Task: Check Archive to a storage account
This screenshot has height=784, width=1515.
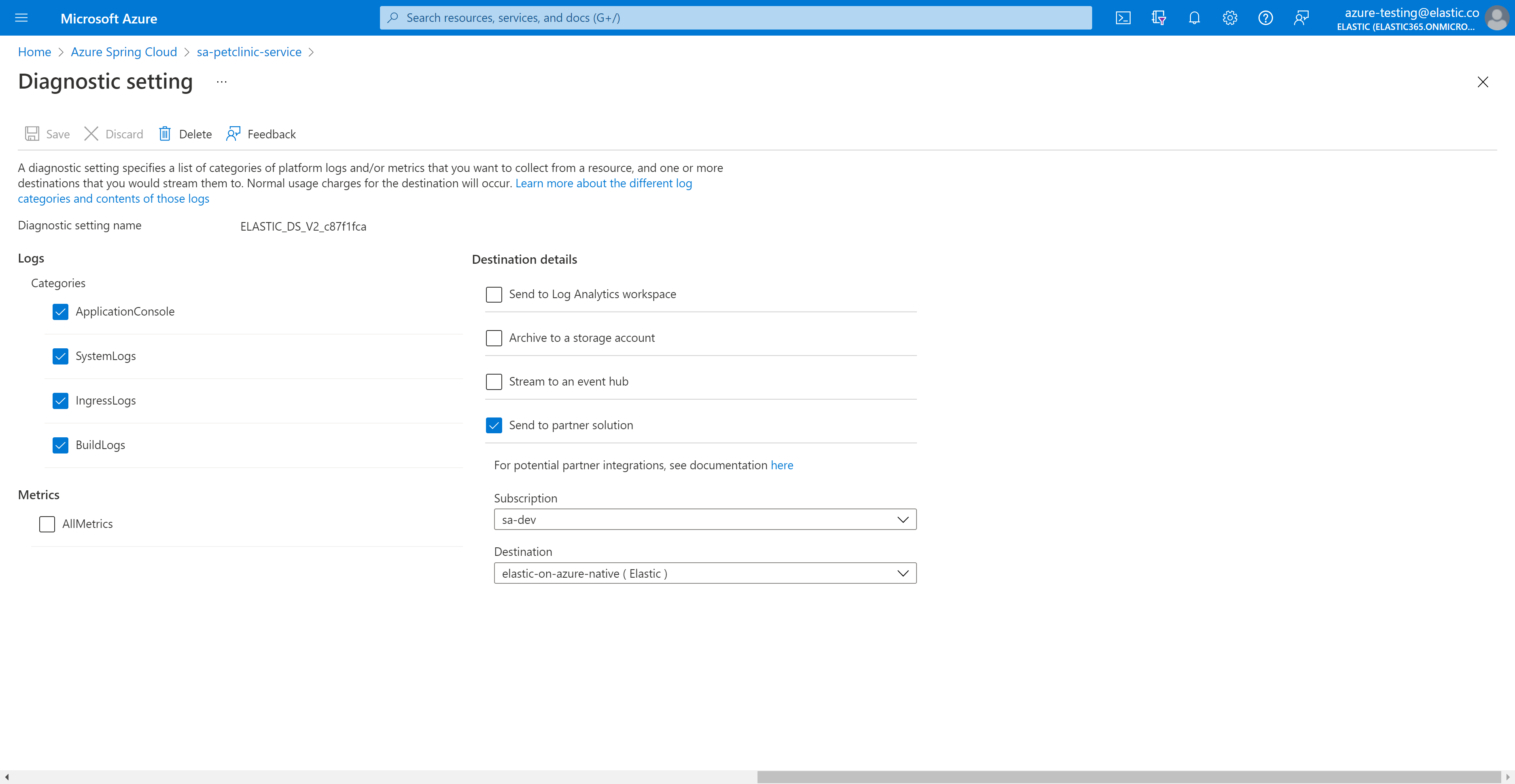Action: [x=494, y=338]
